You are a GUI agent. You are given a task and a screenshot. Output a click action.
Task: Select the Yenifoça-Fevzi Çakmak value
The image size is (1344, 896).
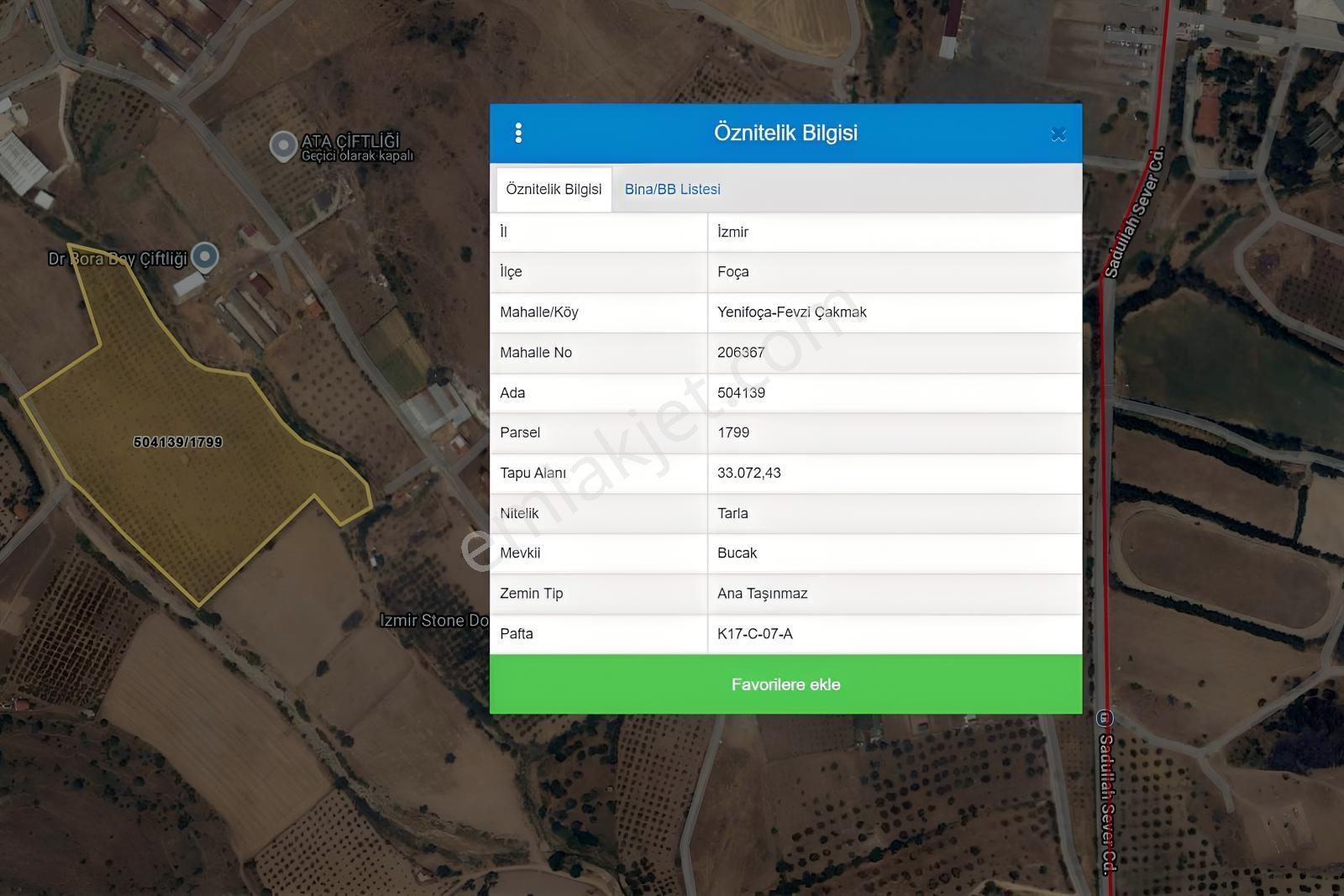(895, 312)
